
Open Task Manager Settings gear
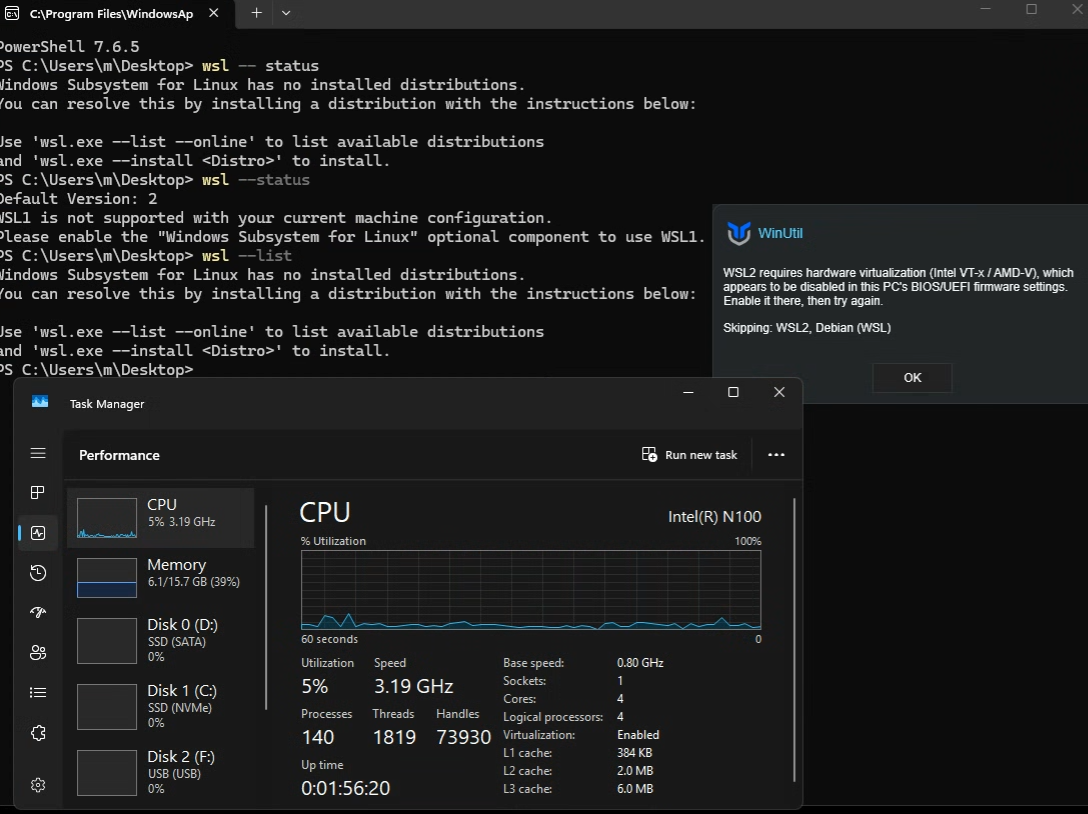[x=38, y=785]
